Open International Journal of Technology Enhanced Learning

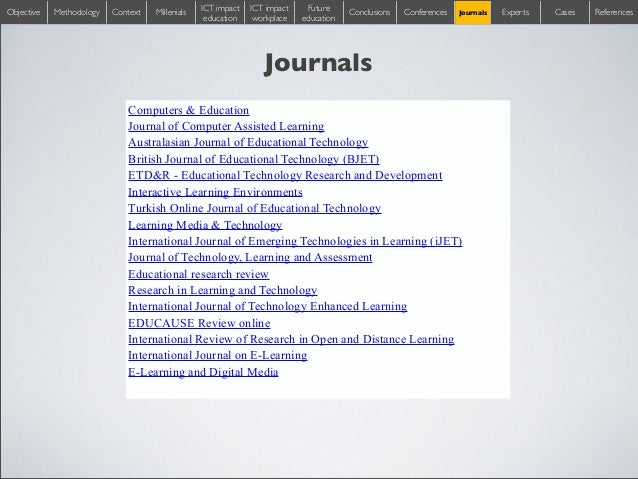click(267, 306)
